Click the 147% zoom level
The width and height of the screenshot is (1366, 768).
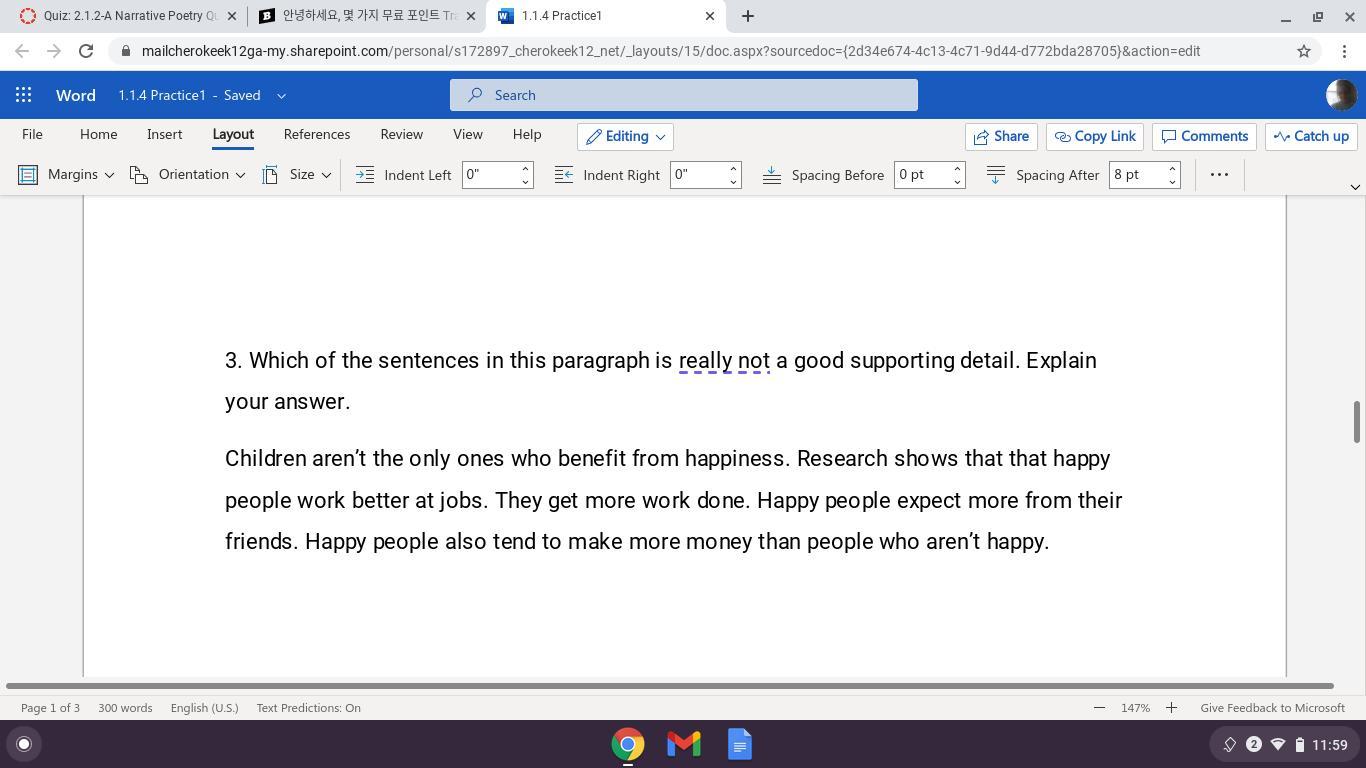click(x=1135, y=708)
